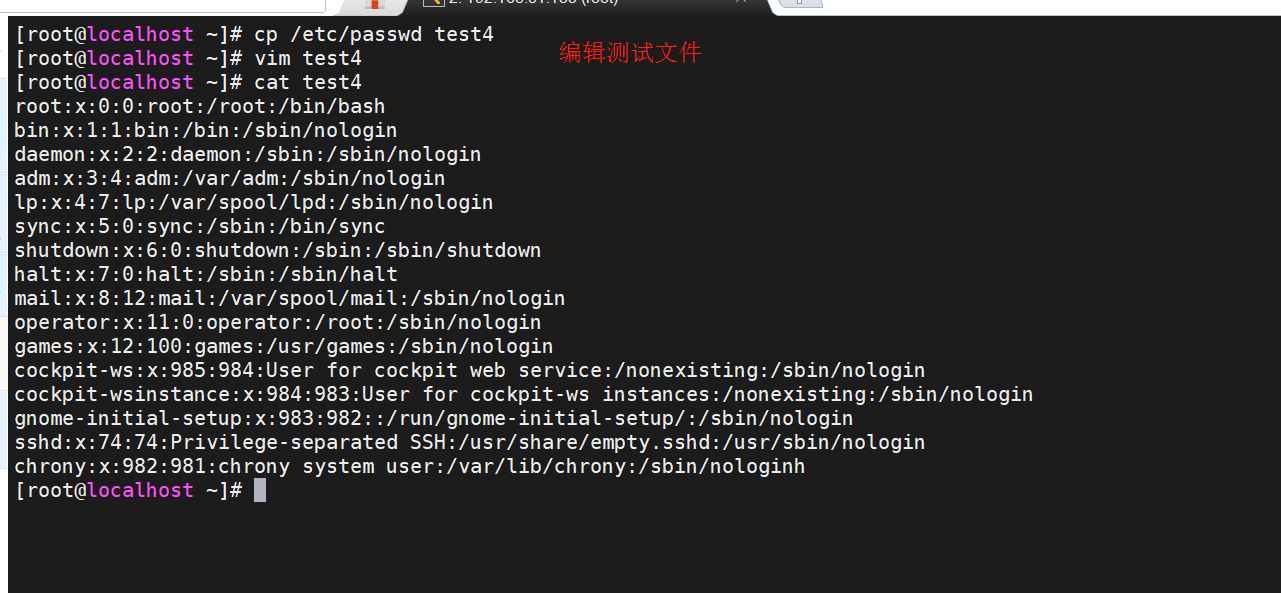Open a new session tab button

click(x=800, y=3)
